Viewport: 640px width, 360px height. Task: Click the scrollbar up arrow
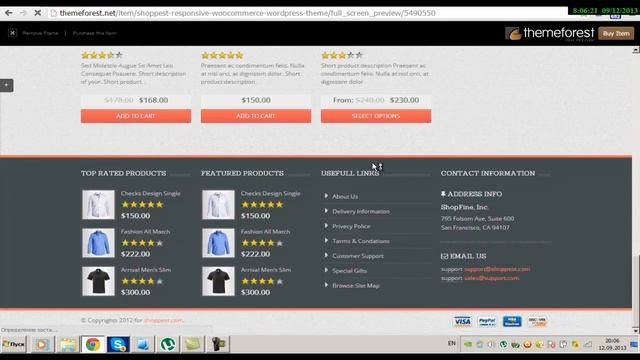click(636, 50)
